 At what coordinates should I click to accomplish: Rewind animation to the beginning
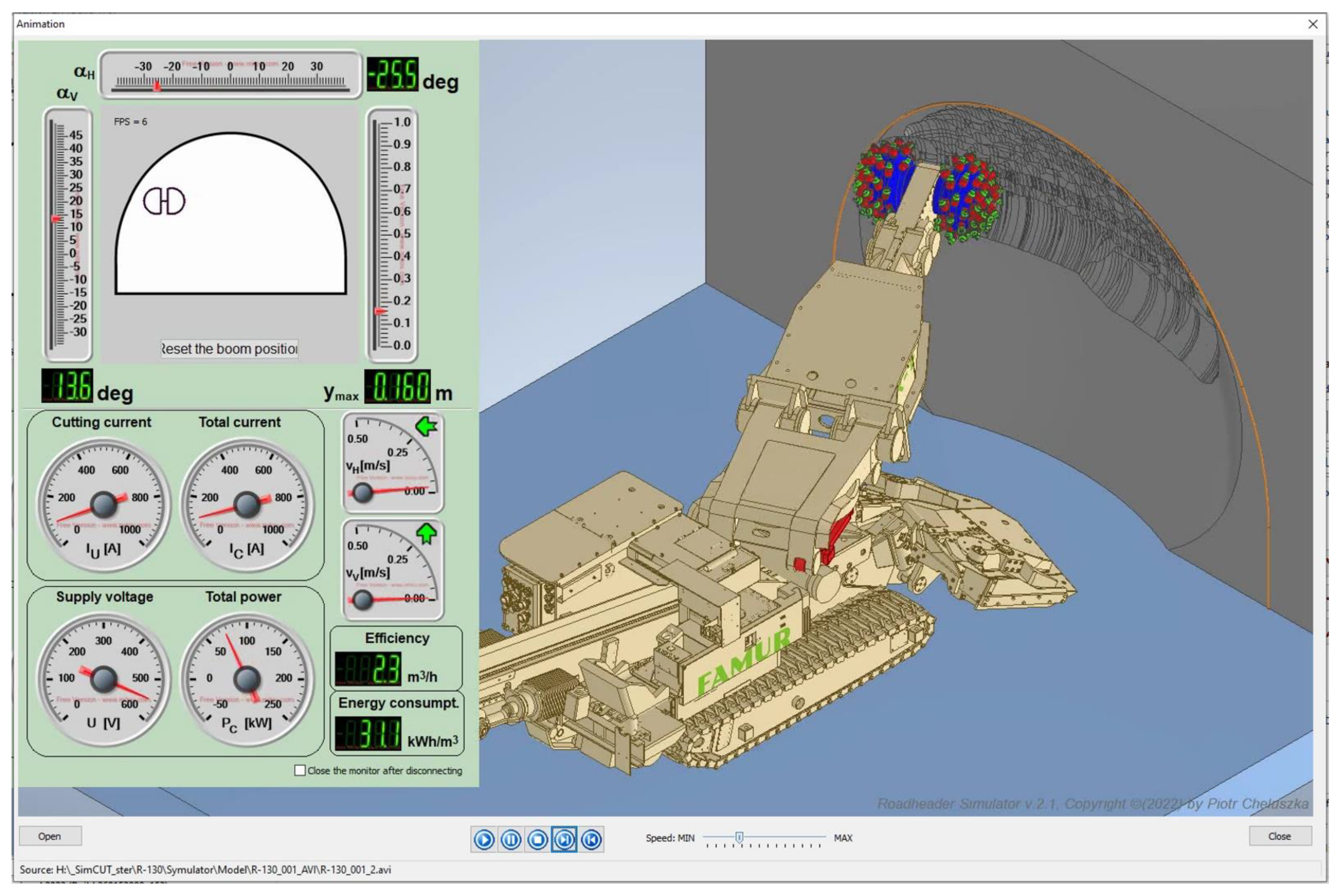591,839
